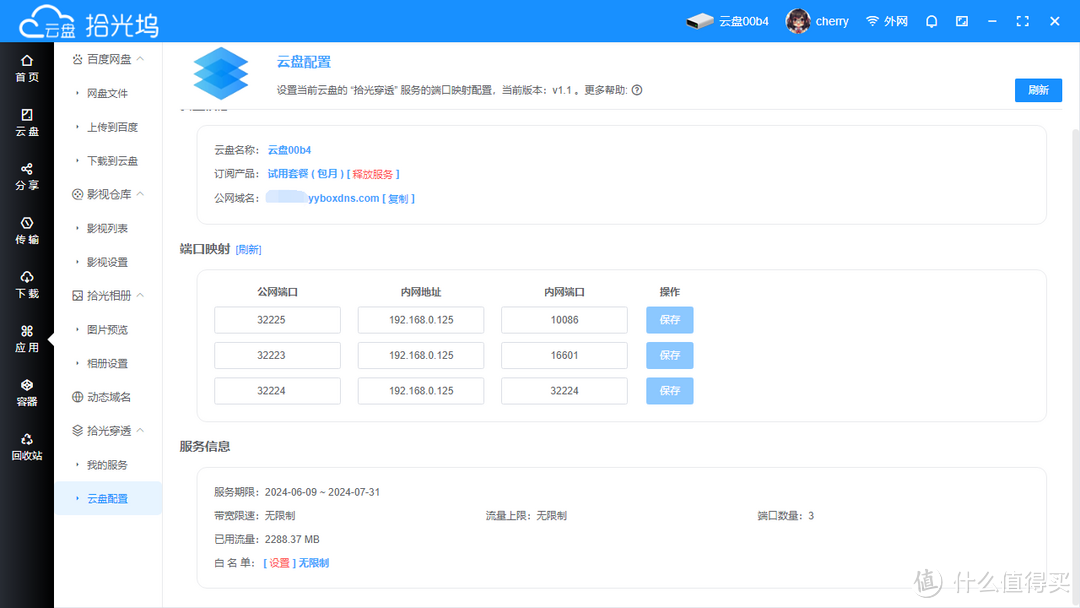This screenshot has height=608, width=1080.
Task: Select 我的服务 in the side menu
Action: point(107,465)
